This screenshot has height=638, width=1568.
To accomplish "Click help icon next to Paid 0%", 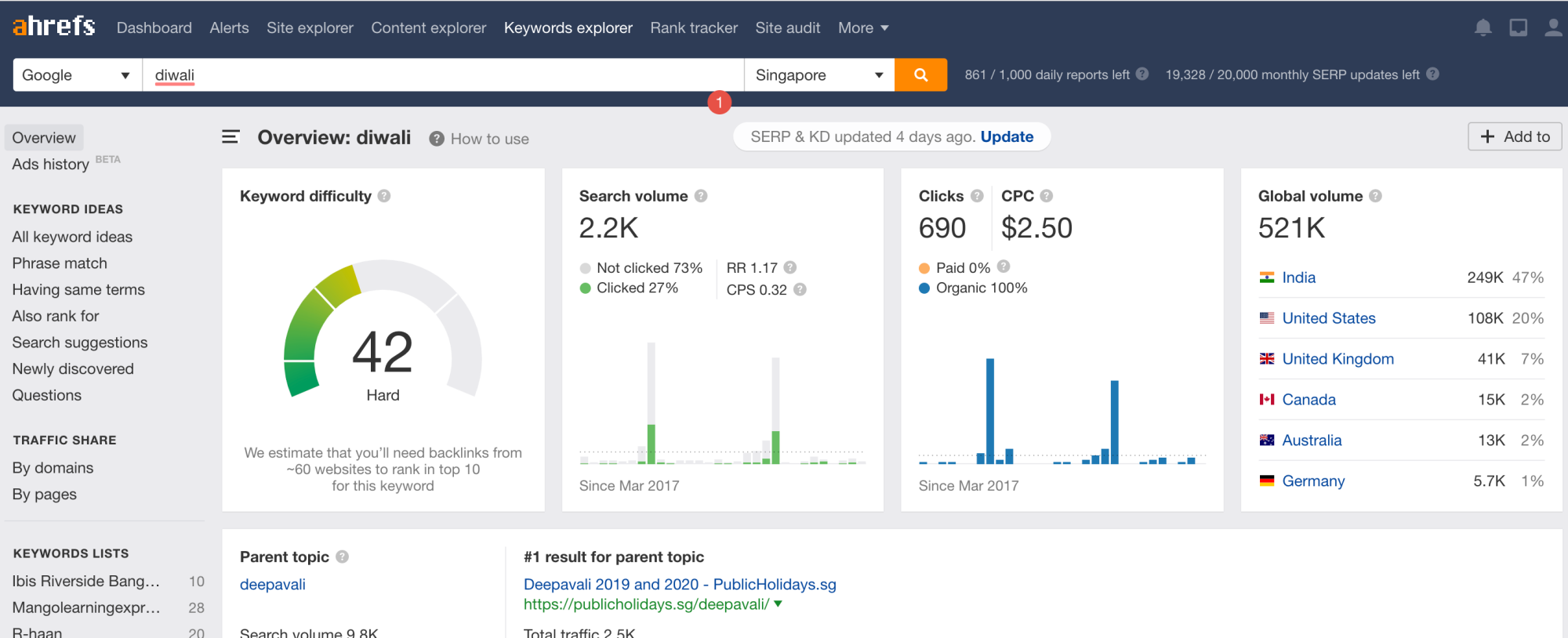I will point(1004,266).
